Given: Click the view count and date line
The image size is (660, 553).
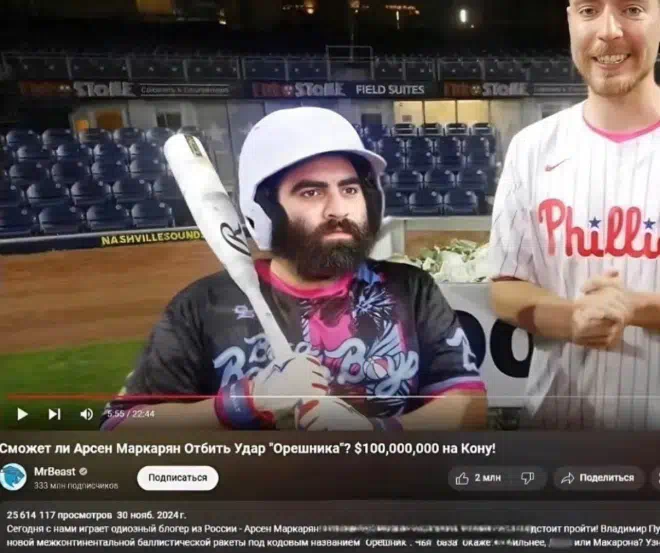Looking at the screenshot, I should coord(96,515).
